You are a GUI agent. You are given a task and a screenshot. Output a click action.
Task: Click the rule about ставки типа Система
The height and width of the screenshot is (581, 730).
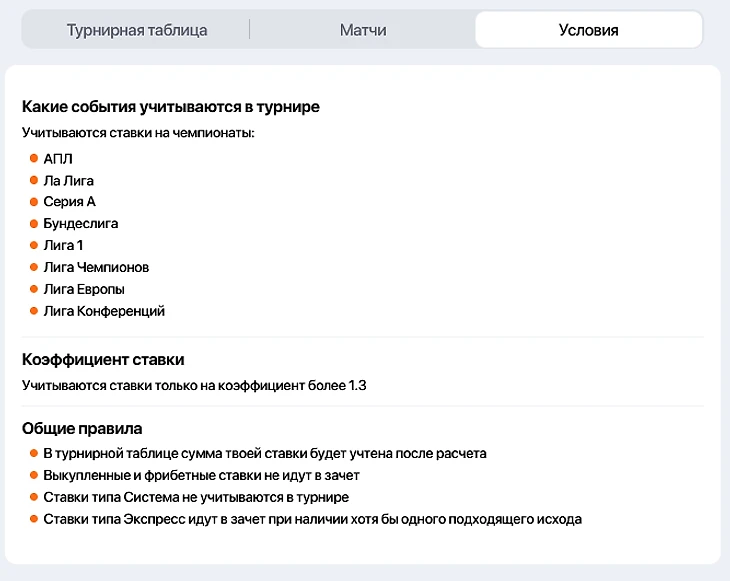pyautogui.click(x=196, y=497)
